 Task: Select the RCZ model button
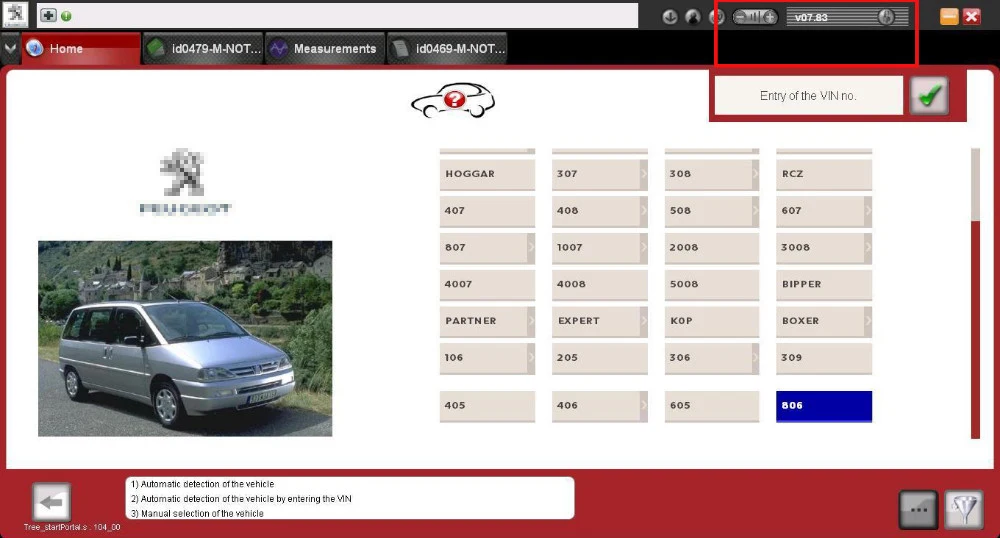click(x=824, y=174)
